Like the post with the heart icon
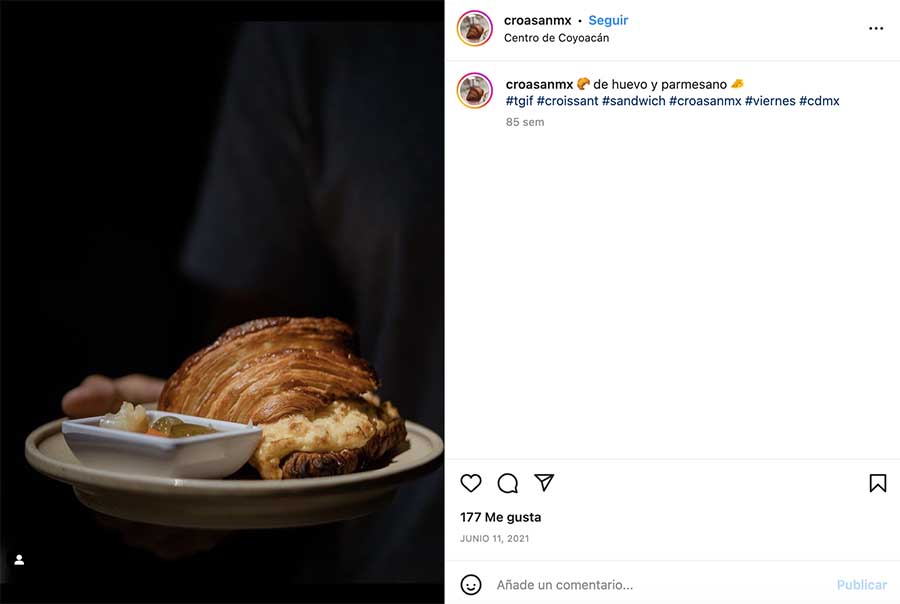Viewport: 900px width, 604px height. pos(471,483)
